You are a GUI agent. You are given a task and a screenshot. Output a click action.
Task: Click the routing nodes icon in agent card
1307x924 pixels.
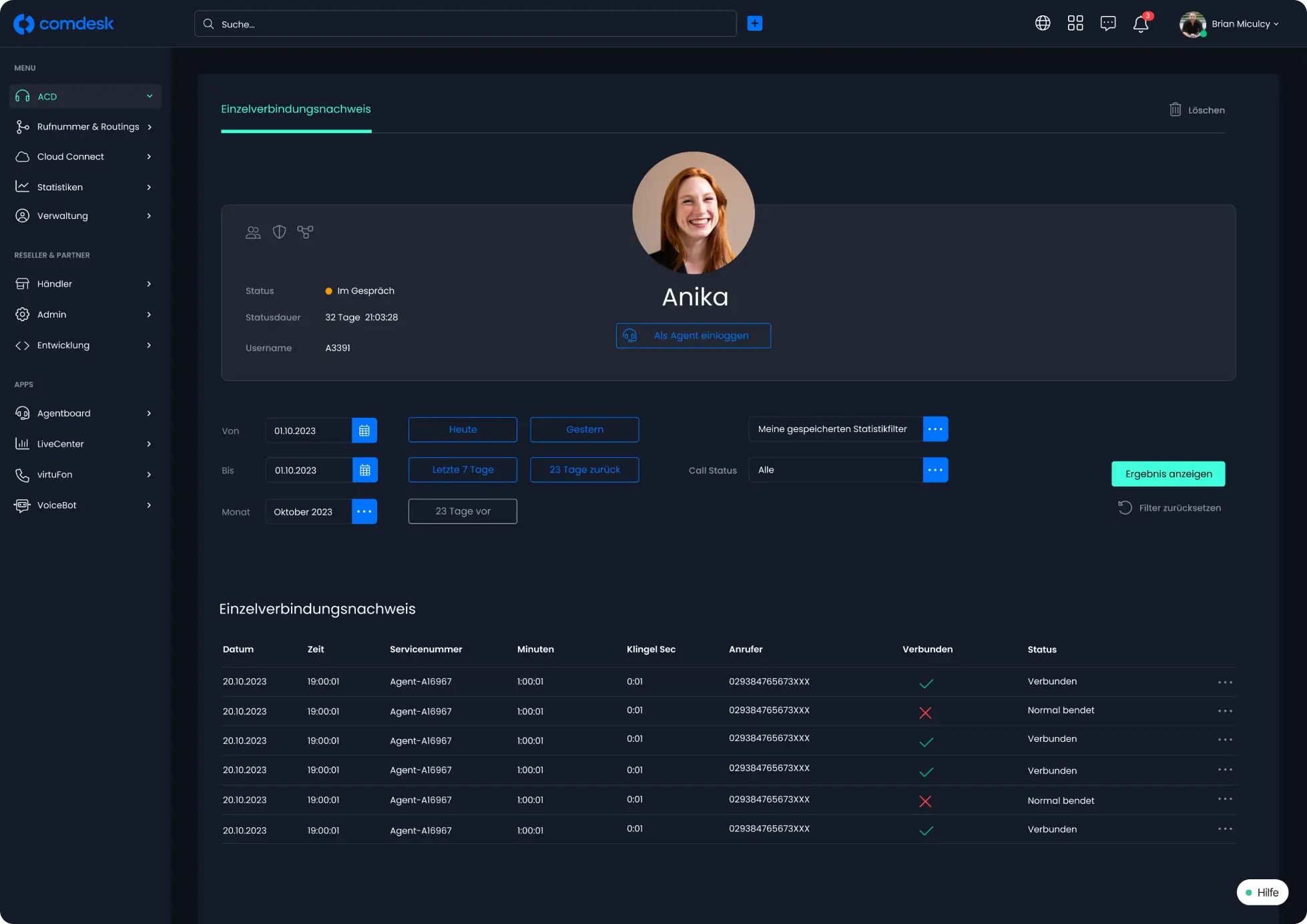(x=305, y=232)
